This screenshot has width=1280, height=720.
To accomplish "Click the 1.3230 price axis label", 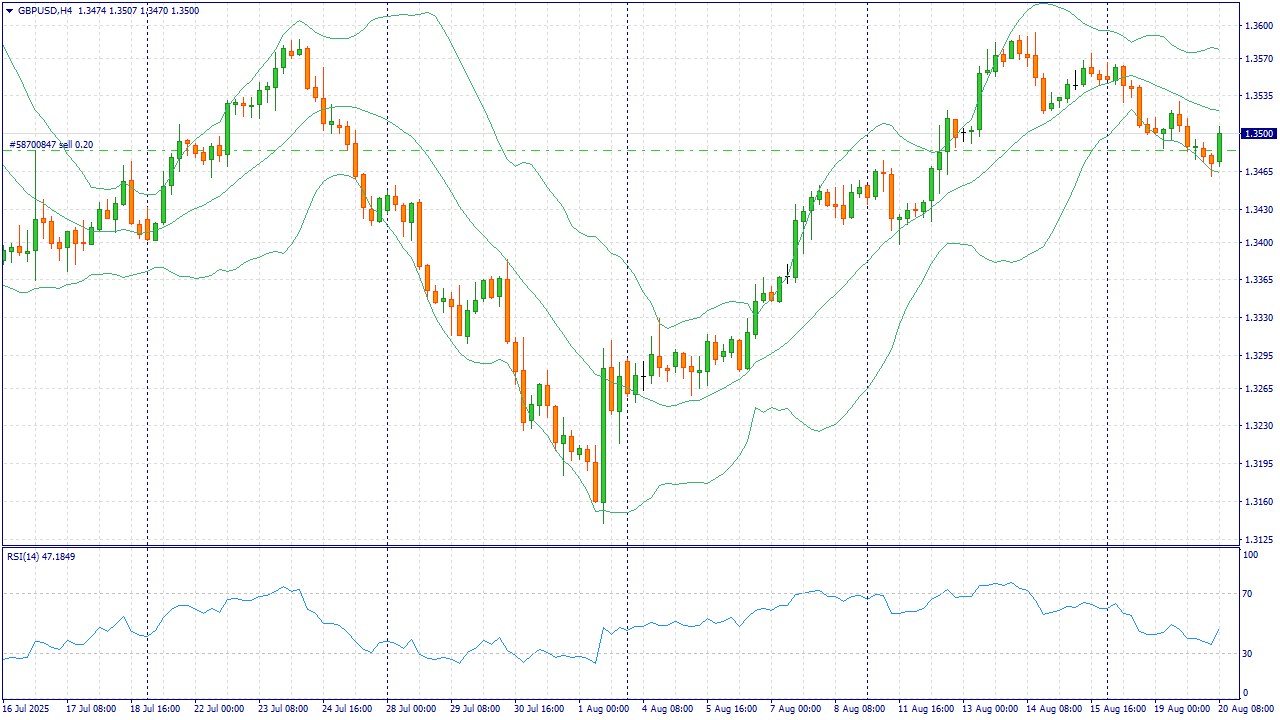I will (1259, 426).
